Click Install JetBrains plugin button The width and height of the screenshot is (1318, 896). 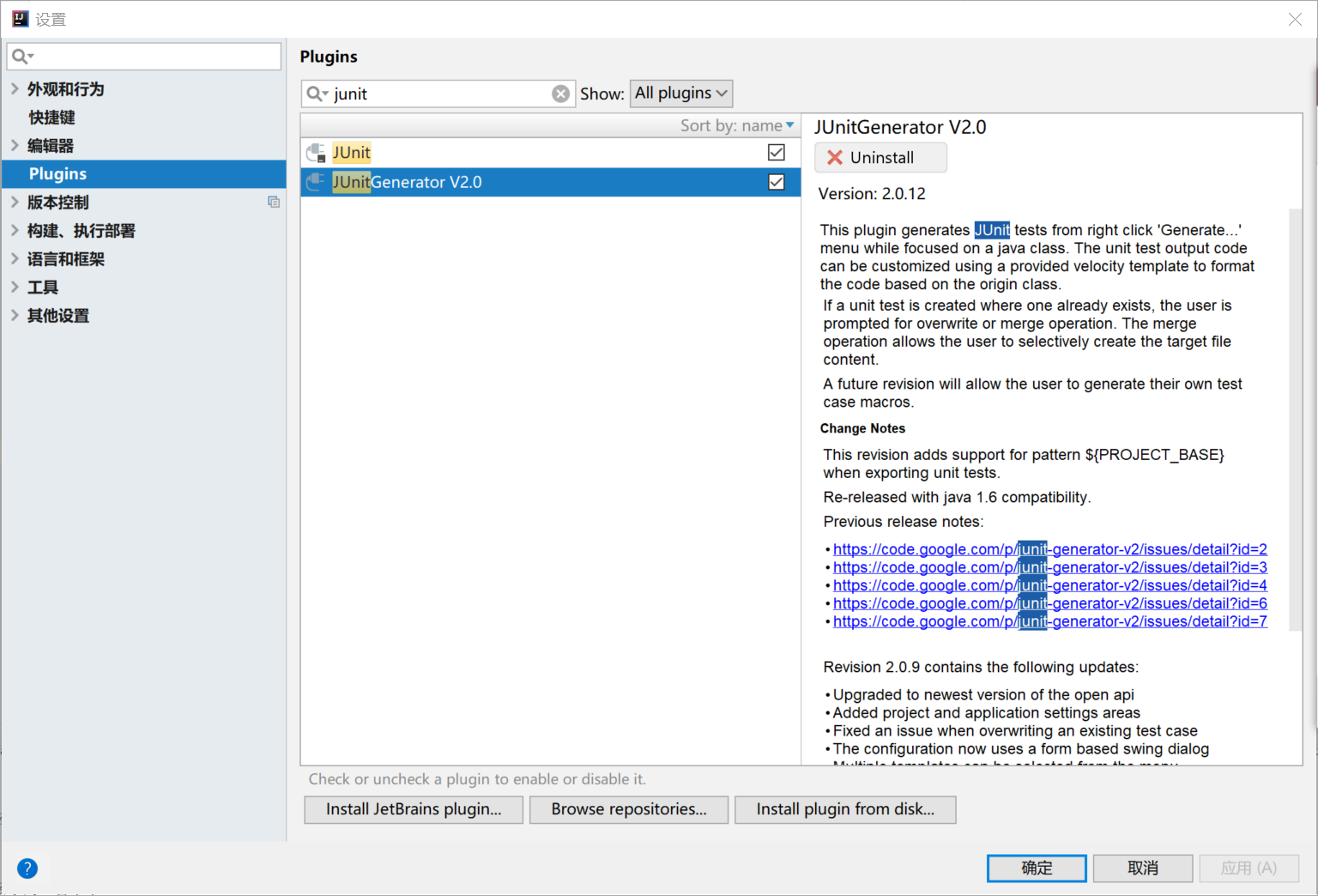(414, 809)
